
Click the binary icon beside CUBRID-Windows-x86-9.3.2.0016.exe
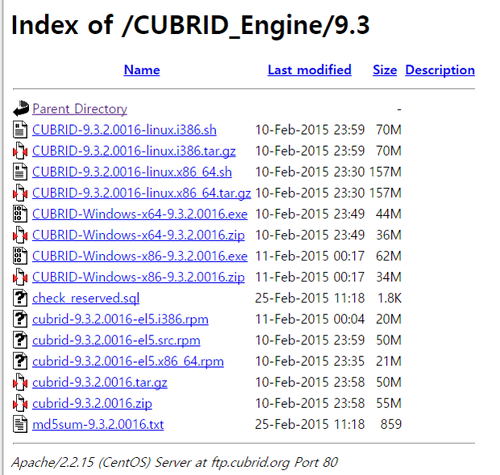tap(20, 256)
